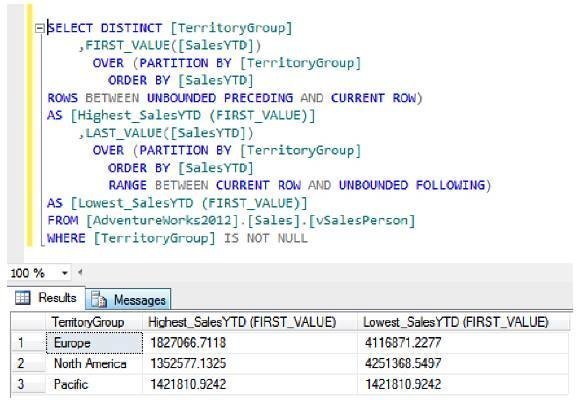Viewport: 580px width, 400px height.
Task: Click the 4251368.5497 value cell
Action: click(463, 363)
